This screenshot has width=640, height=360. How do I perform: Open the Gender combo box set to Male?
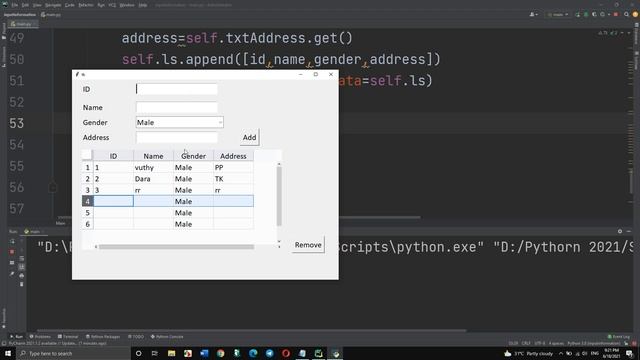pyautogui.click(x=180, y=122)
